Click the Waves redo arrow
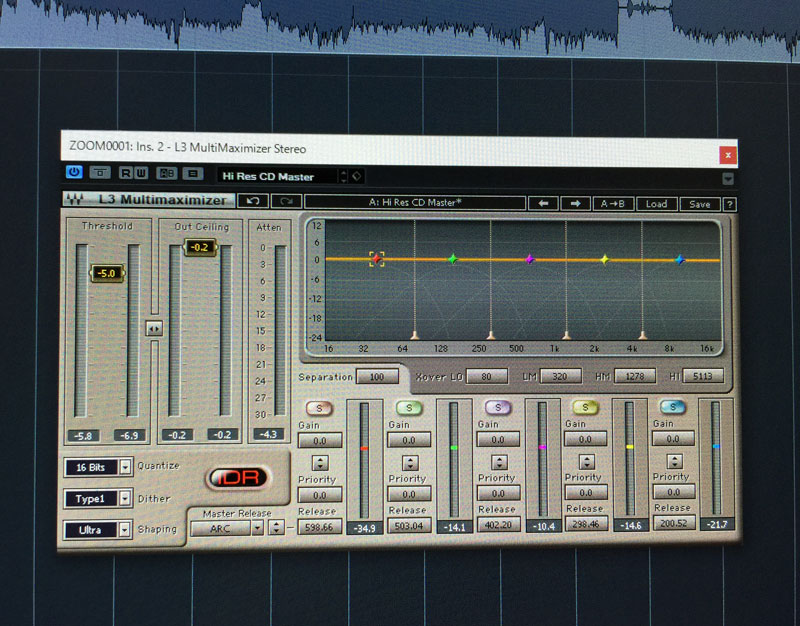This screenshot has height=626, width=800. click(286, 202)
